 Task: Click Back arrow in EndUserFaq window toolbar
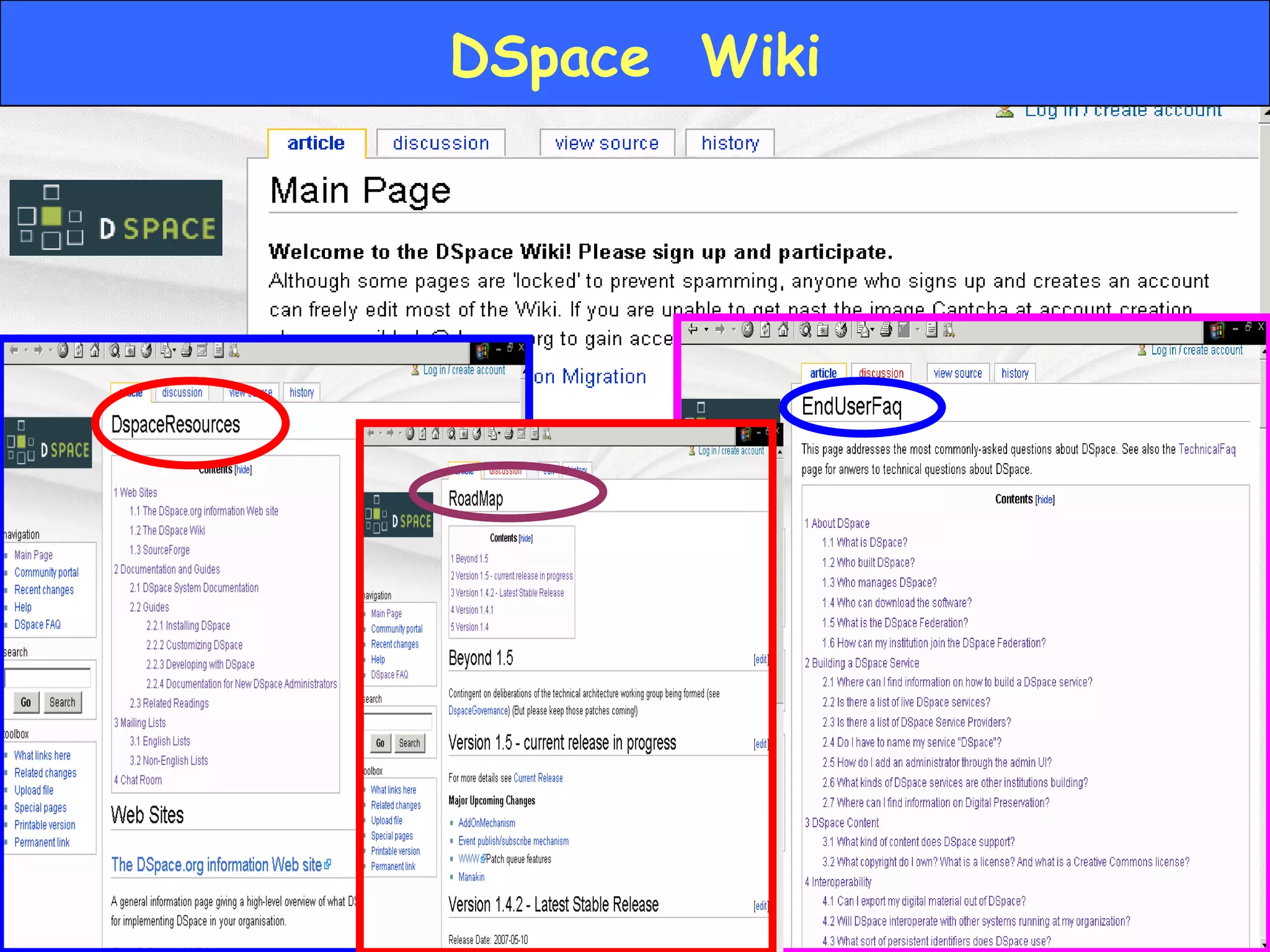693,329
